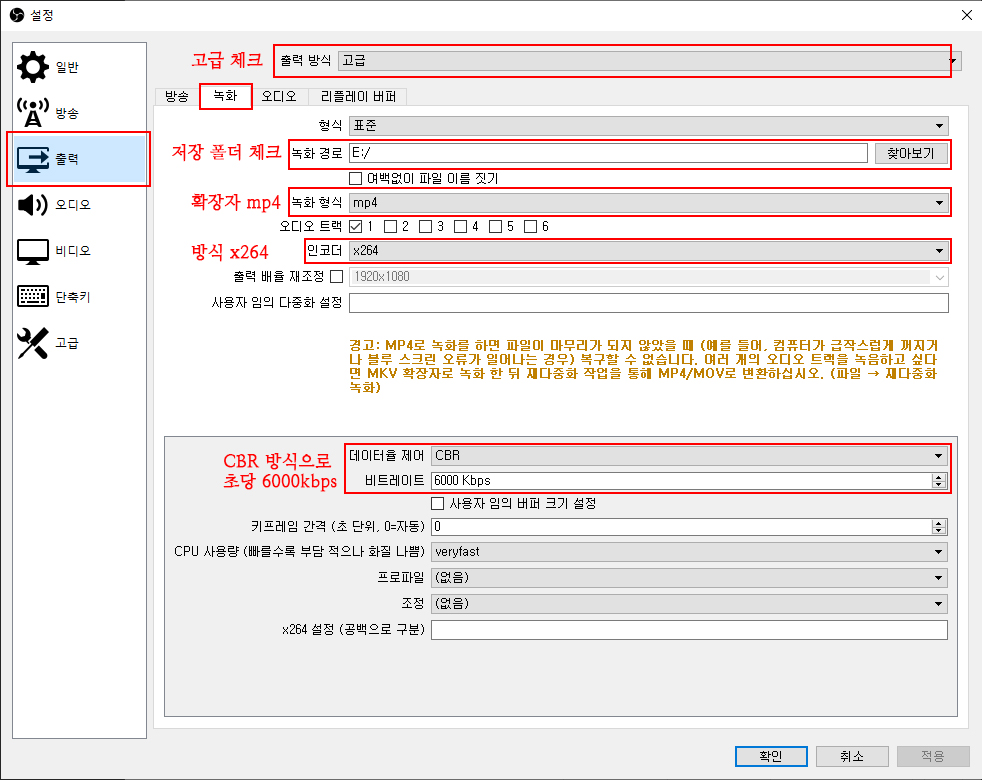
Task: Open the 조정 dropdown showing (없음)
Action: [x=690, y=604]
